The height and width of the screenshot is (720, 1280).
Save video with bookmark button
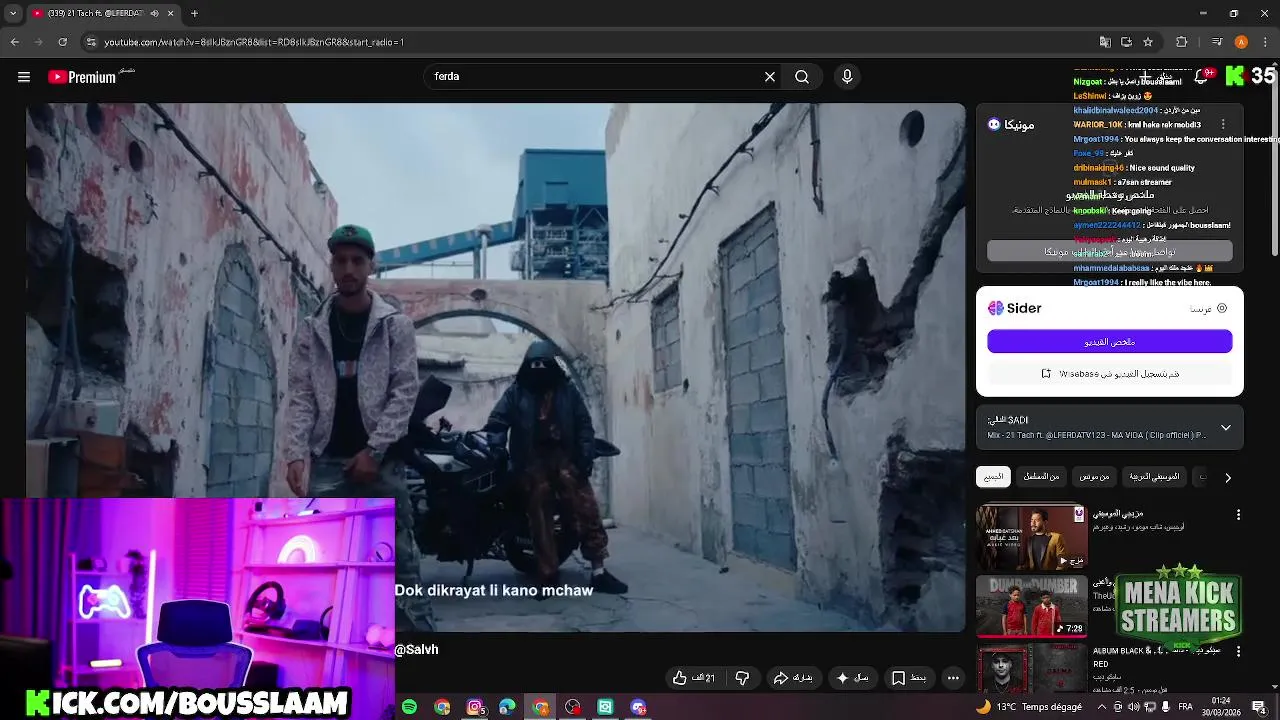click(x=909, y=678)
